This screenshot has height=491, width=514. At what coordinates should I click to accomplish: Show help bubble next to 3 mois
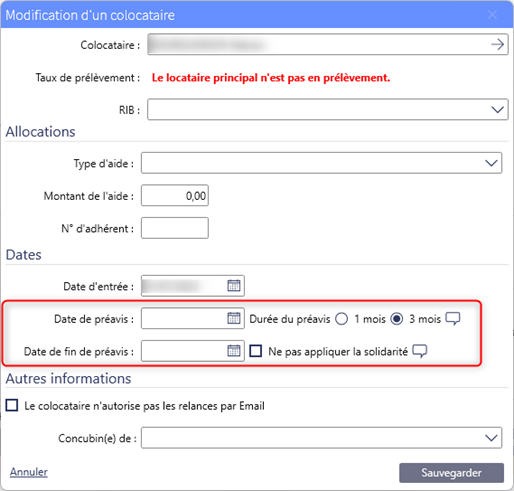coord(453,319)
